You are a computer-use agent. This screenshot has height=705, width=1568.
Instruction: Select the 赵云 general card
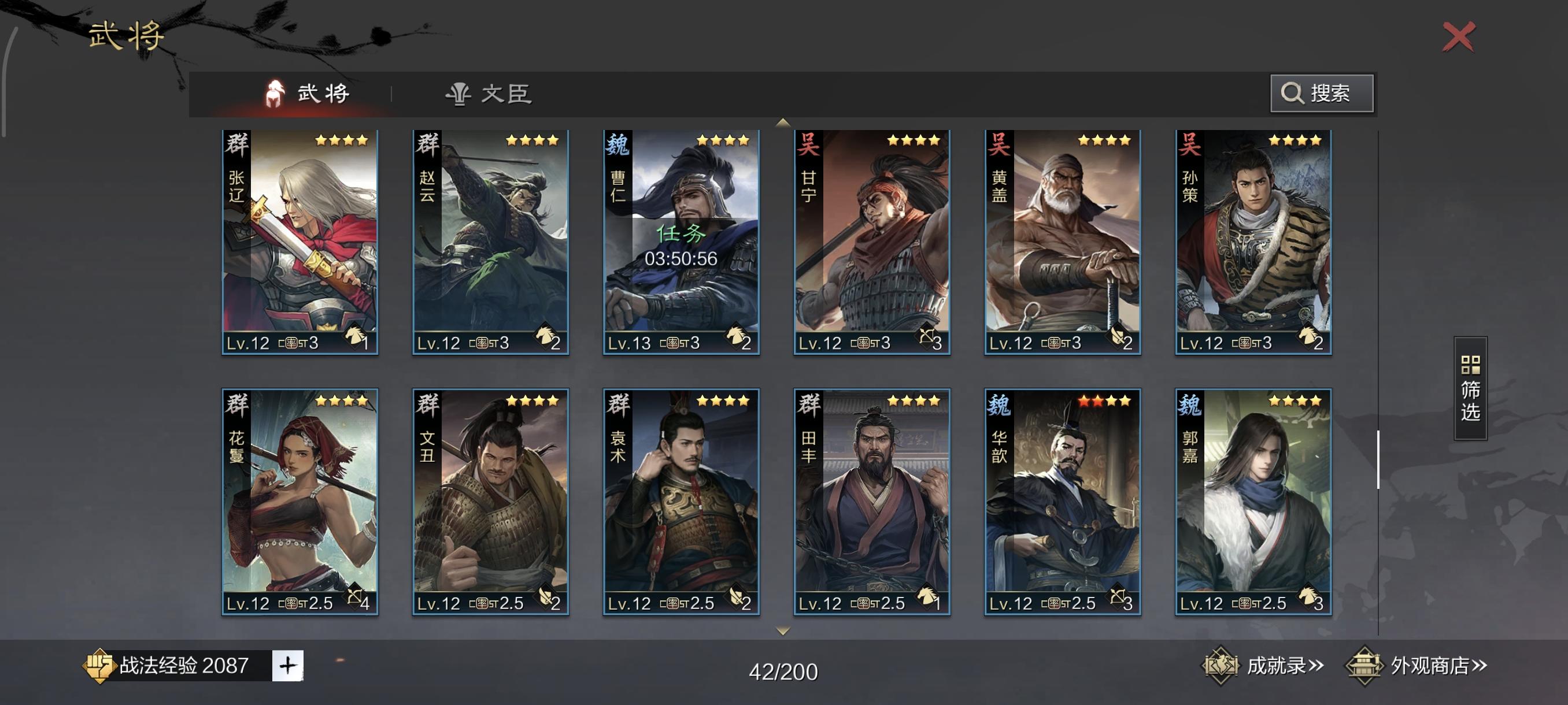click(490, 242)
